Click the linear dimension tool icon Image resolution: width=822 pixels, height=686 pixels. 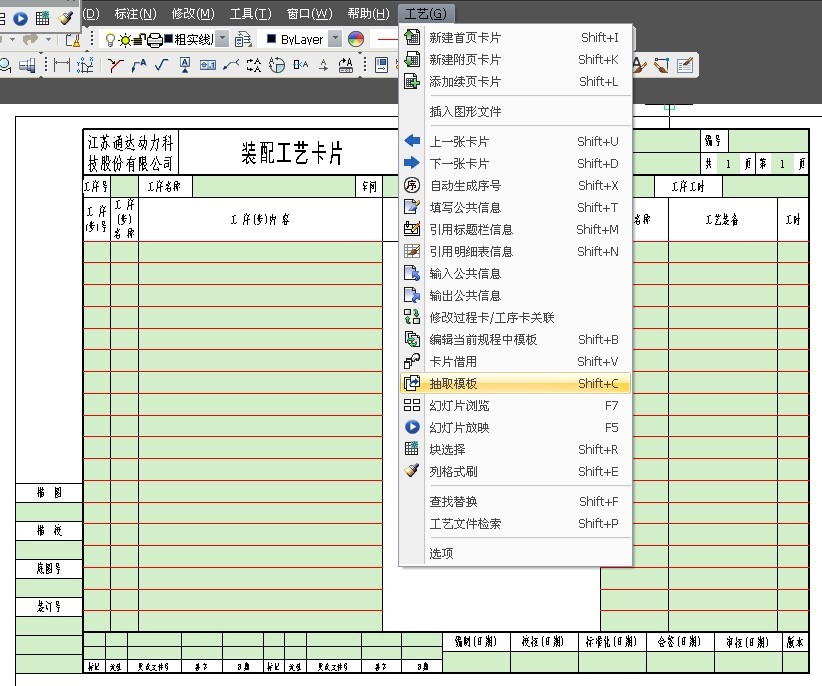tap(62, 66)
